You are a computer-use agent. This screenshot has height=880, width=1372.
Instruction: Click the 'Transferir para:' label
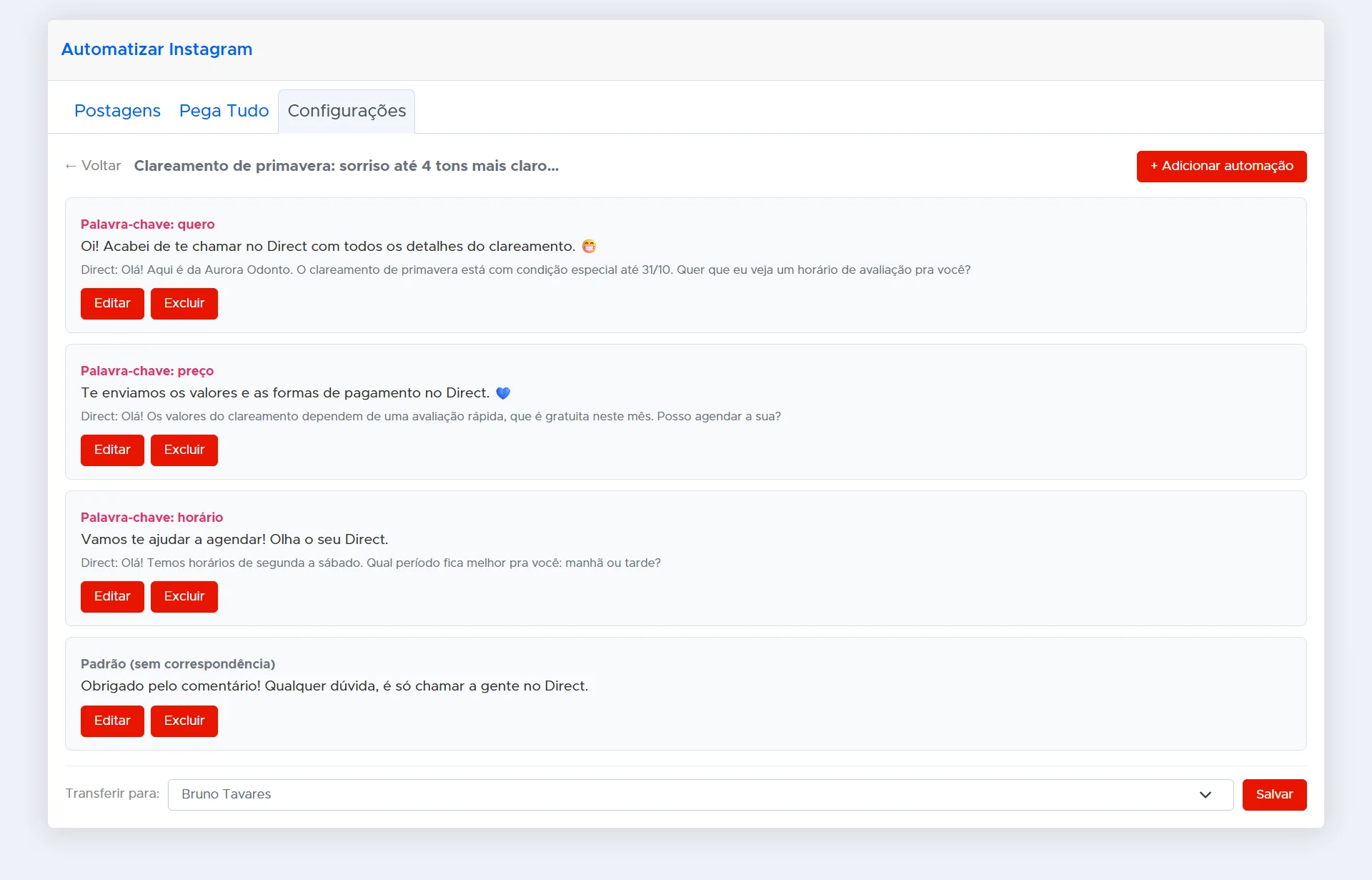[112, 794]
